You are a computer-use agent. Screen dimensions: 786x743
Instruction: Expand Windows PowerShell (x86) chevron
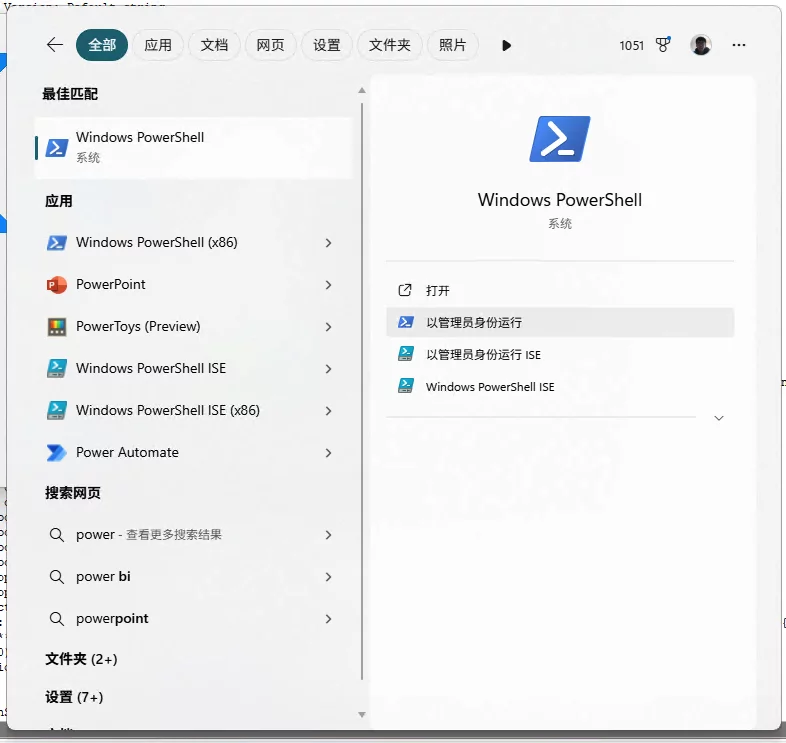(328, 243)
